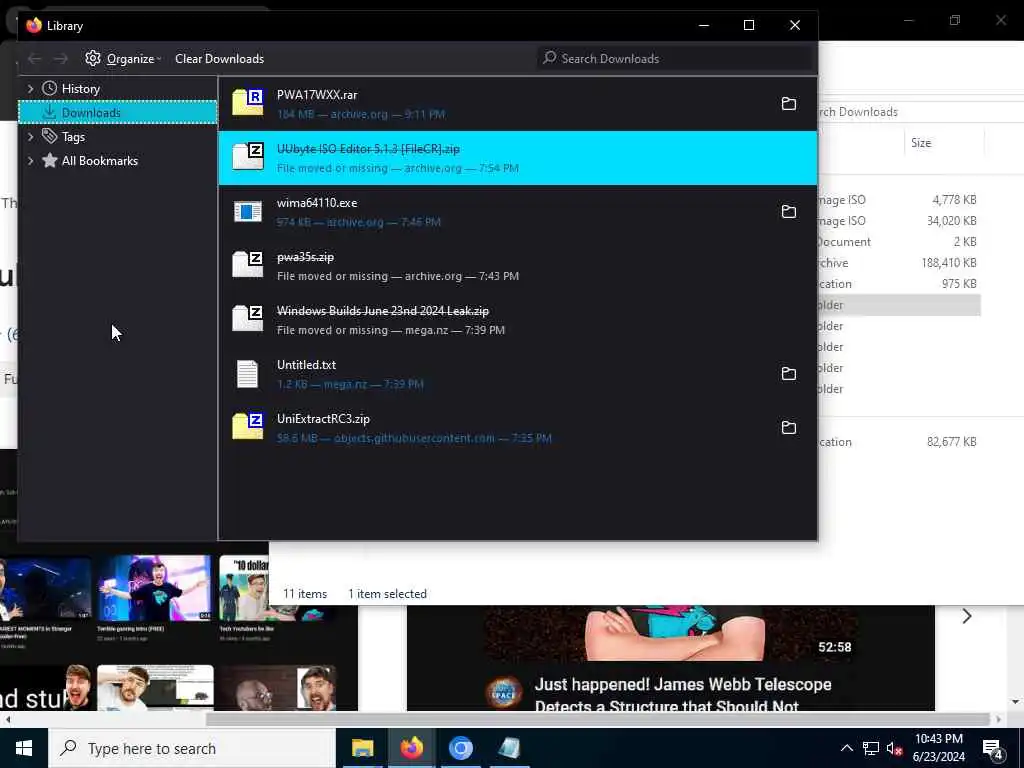Viewport: 1024px width, 768px height.
Task: Click the pwa35s.zip file icon
Action: [248, 264]
